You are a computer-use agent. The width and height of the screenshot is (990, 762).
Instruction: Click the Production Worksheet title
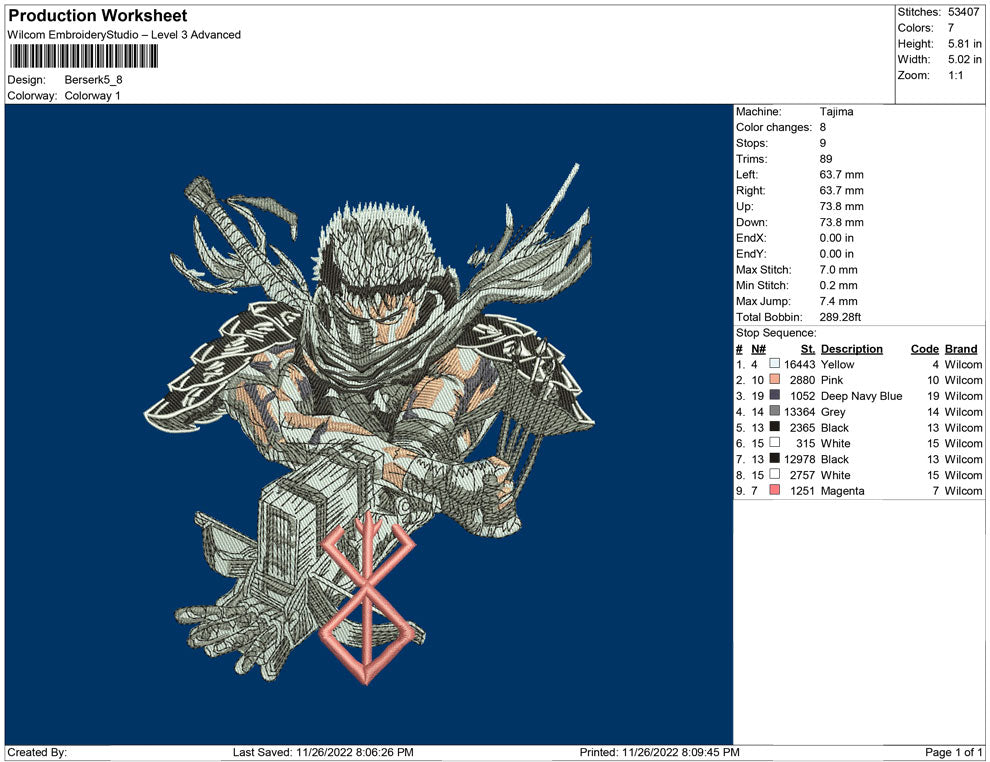(x=98, y=16)
